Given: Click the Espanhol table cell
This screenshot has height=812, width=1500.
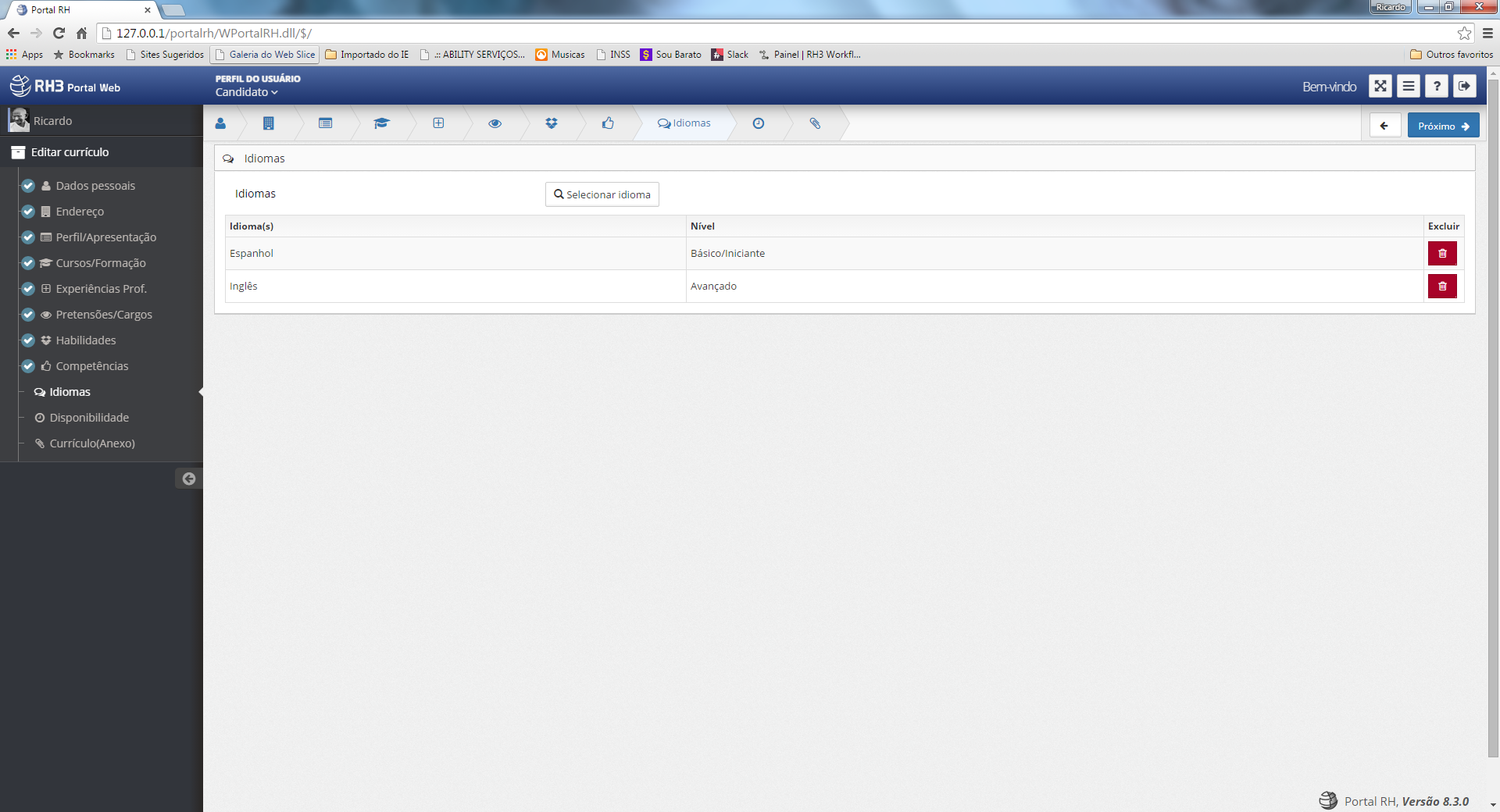Looking at the screenshot, I should tap(455, 254).
